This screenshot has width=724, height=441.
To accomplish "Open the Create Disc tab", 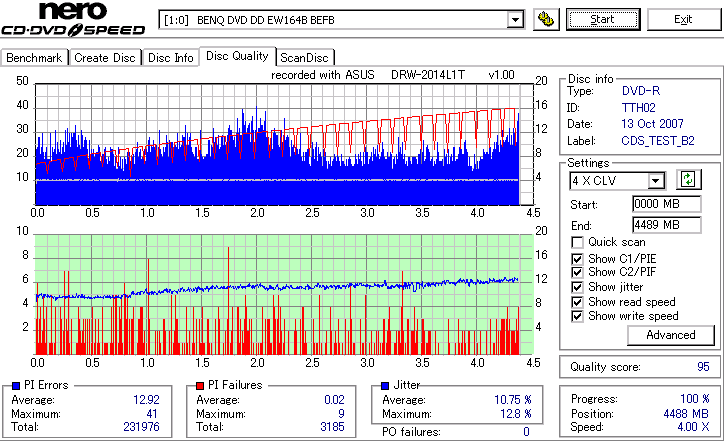I will 105,58.
